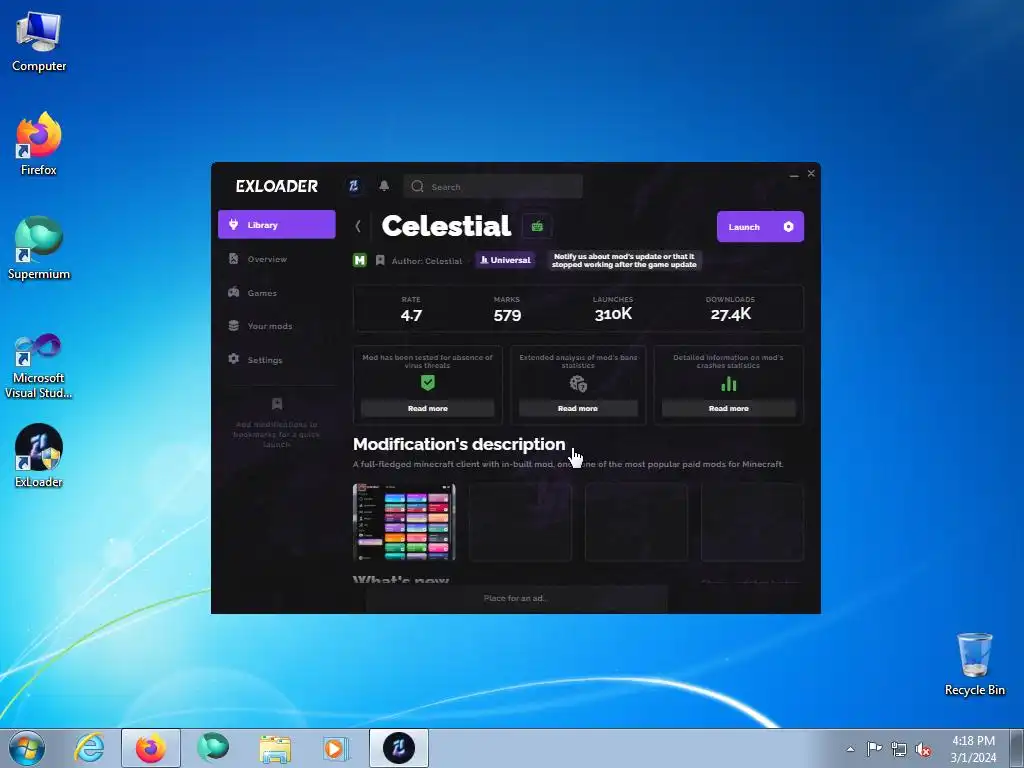
Task: Click the green Minecraft M icon
Action: pos(360,261)
